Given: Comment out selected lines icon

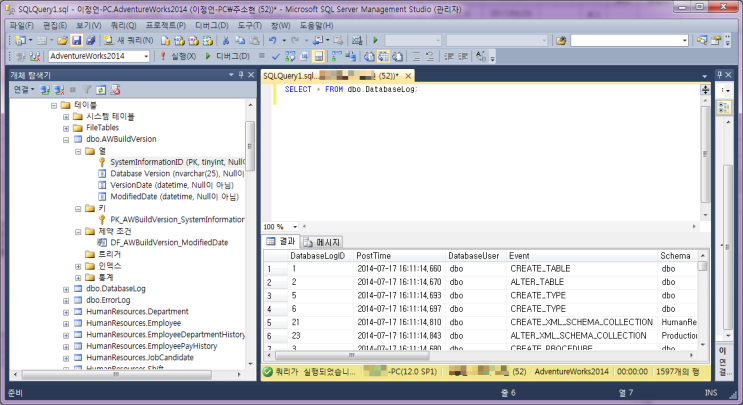Looking at the screenshot, I should 416,56.
